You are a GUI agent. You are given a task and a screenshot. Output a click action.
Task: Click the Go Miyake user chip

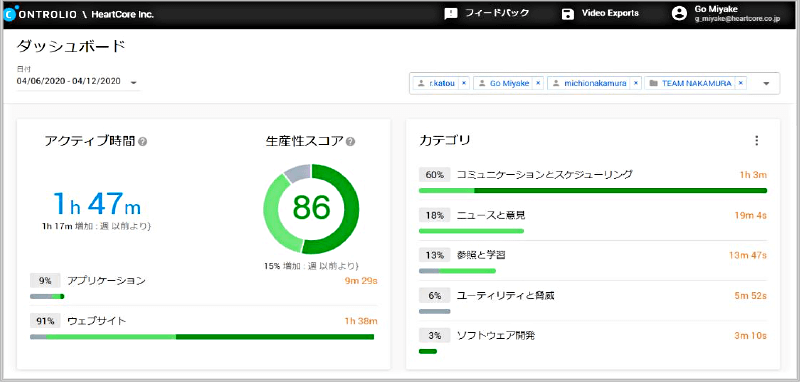508,83
